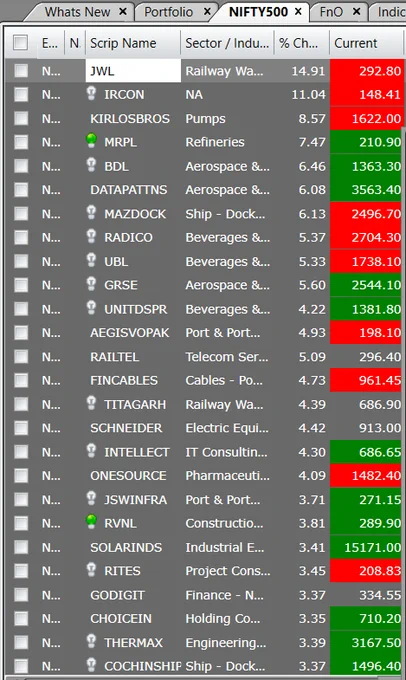406x680 pixels.
Task: Open the Whats New tab
Action: coord(77,12)
